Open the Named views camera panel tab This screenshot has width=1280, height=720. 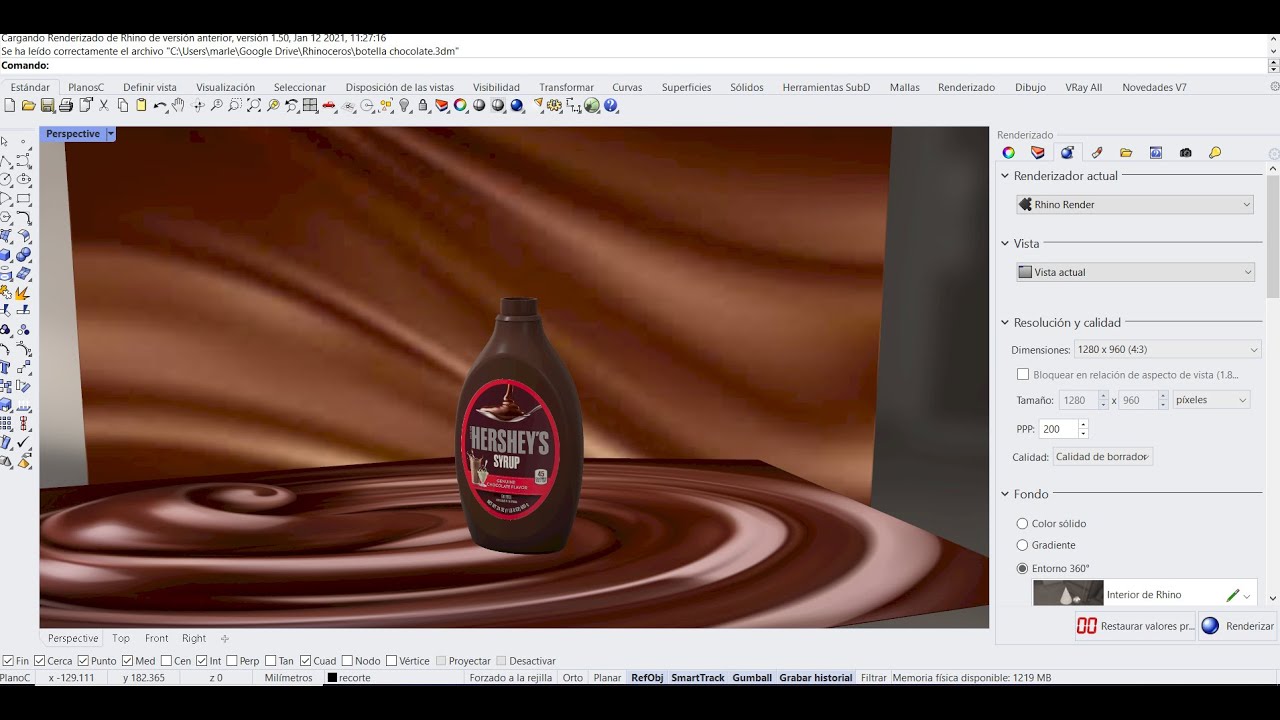(1185, 153)
